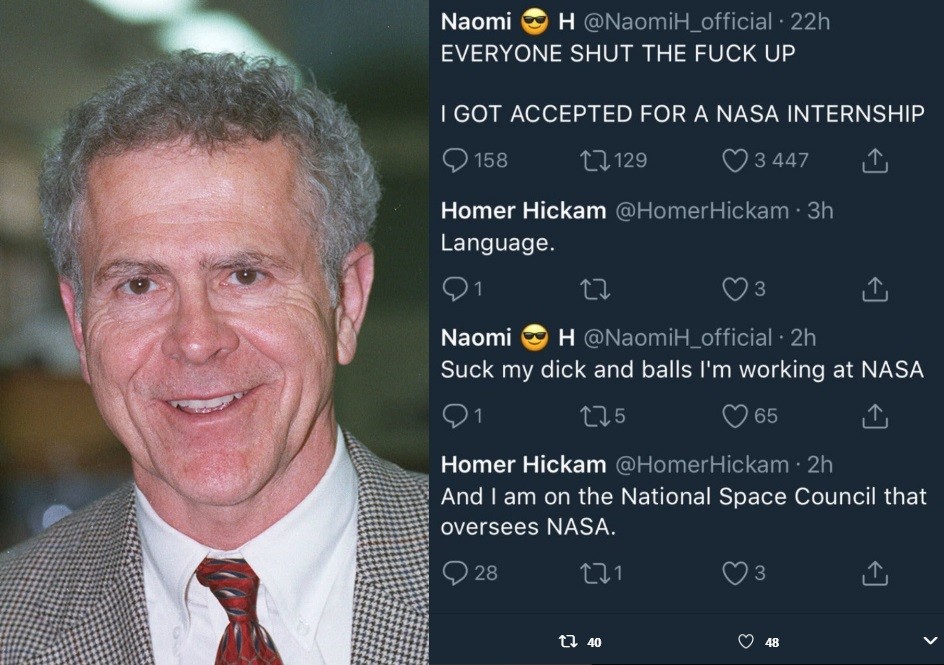Share the NASA internship tweet

pos(875,160)
